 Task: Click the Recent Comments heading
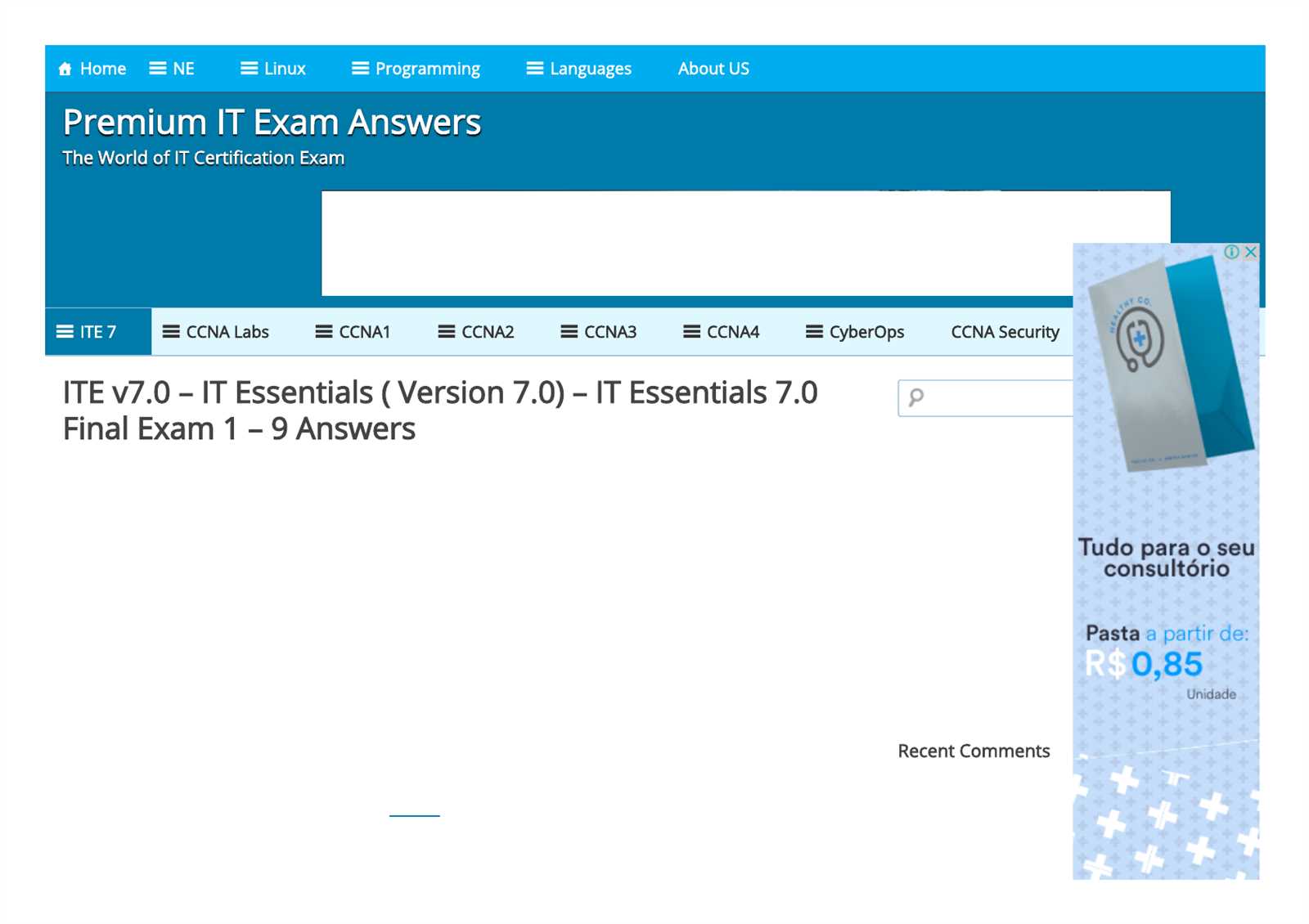974,751
